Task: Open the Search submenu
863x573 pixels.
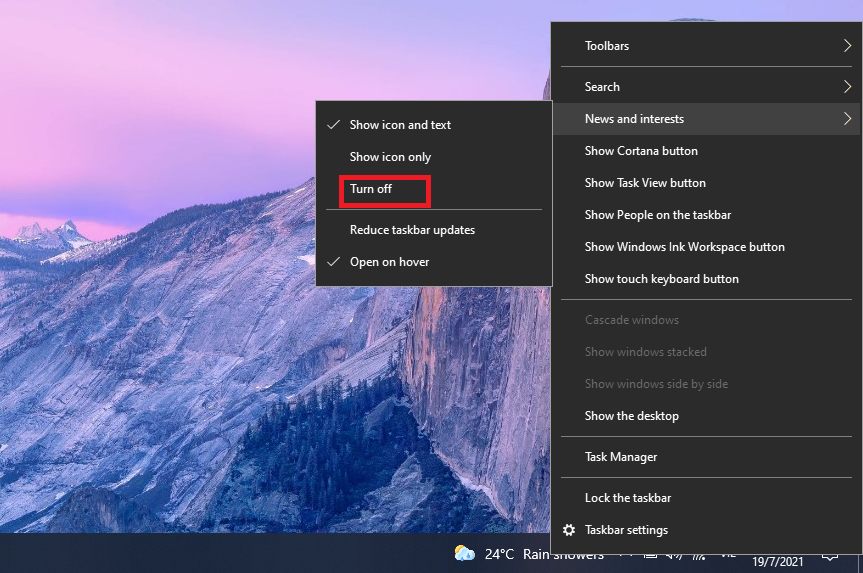Action: click(x=706, y=87)
